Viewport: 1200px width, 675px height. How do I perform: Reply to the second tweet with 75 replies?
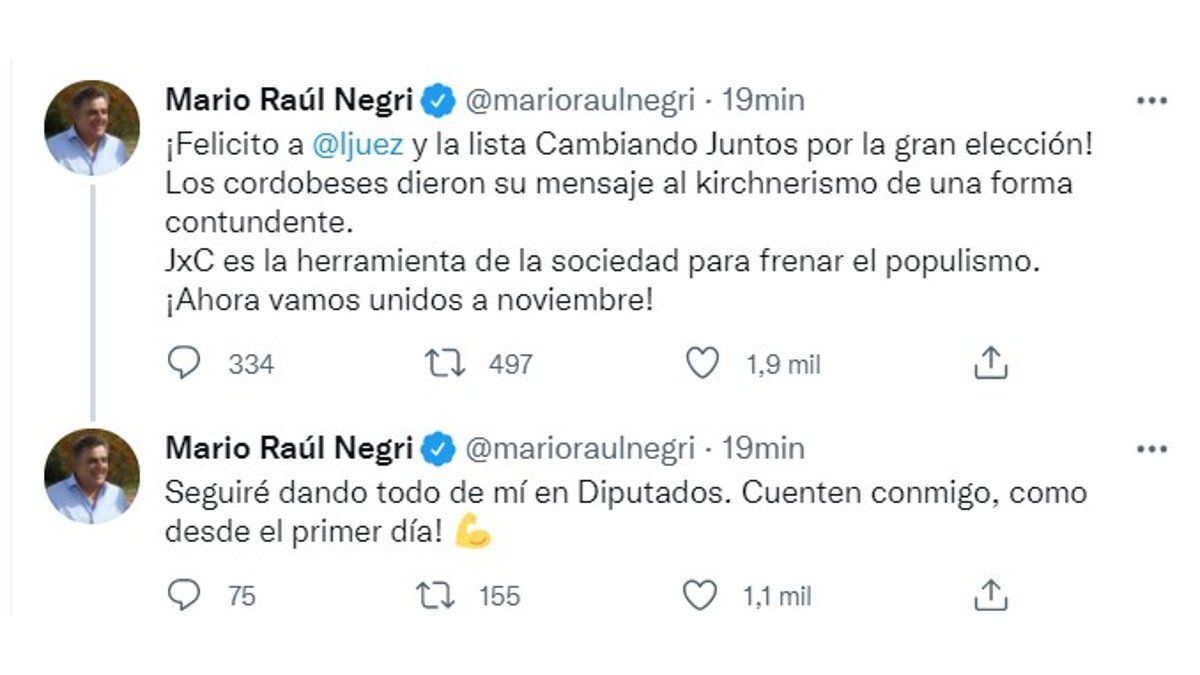184,596
